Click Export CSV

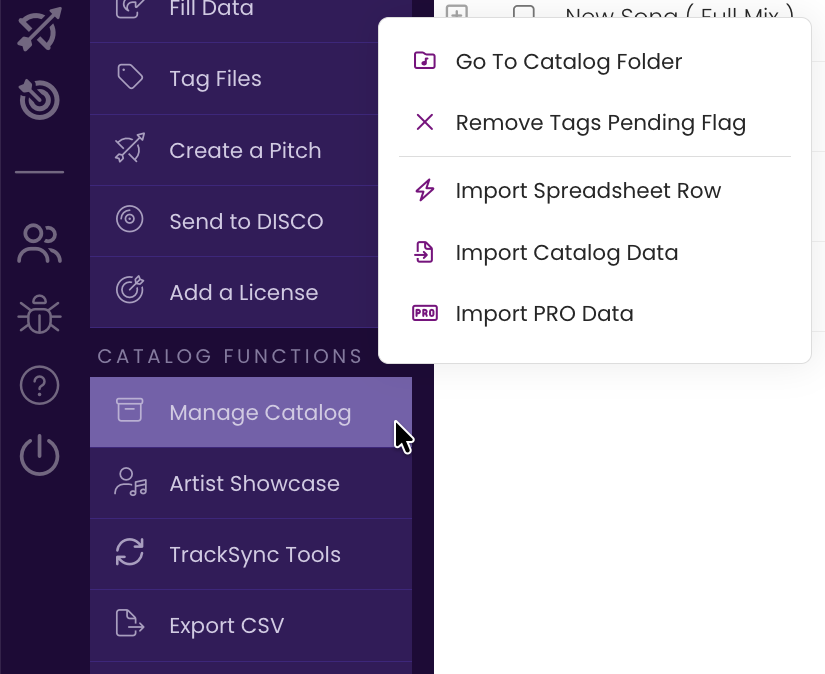tap(251, 625)
